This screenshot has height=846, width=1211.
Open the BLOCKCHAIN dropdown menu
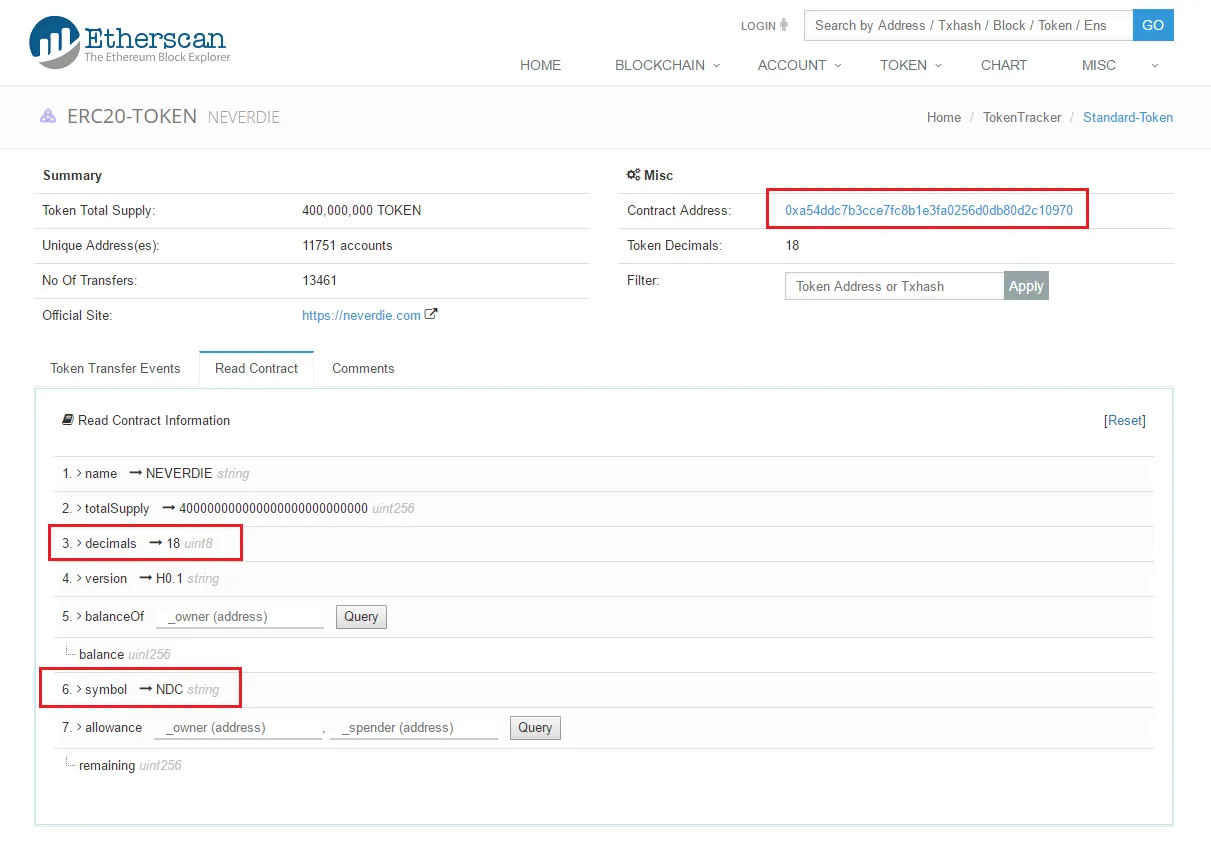click(x=667, y=65)
